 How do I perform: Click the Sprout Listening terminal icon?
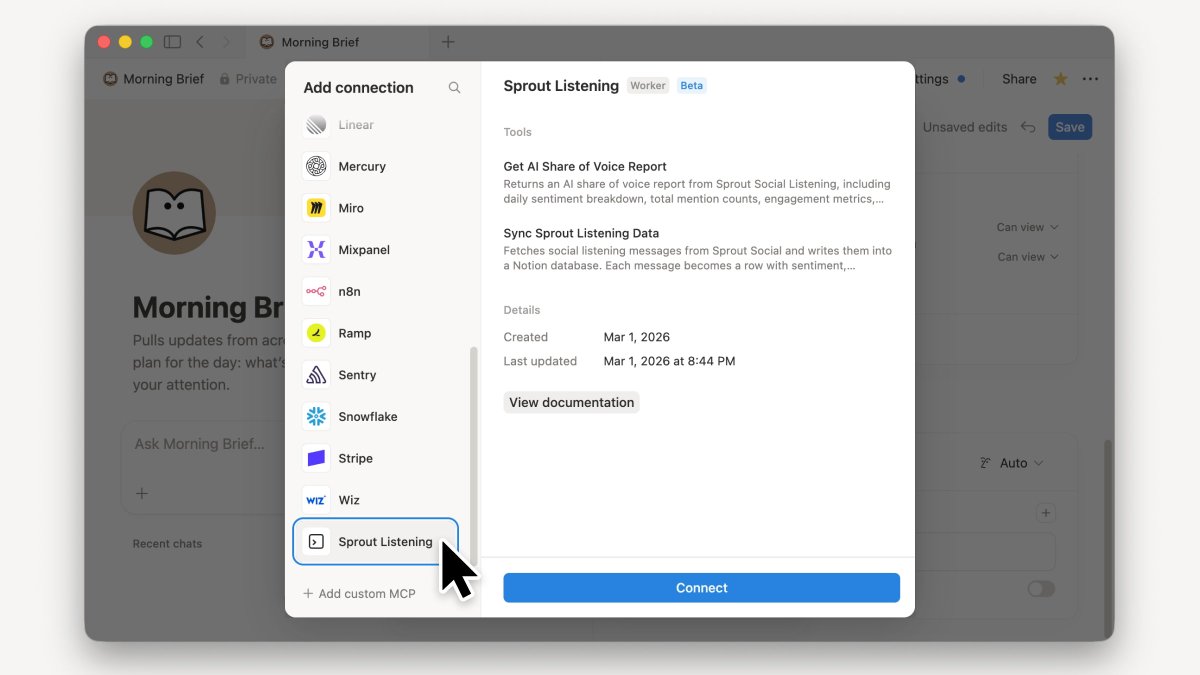316,542
